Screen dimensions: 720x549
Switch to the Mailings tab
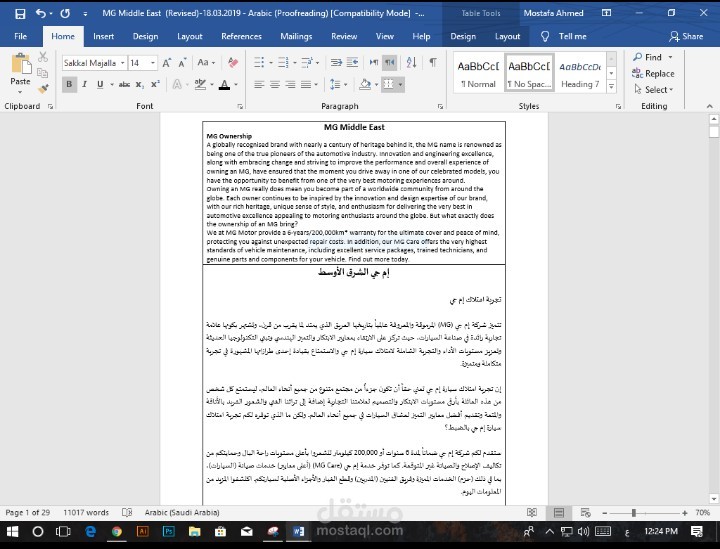pos(296,36)
